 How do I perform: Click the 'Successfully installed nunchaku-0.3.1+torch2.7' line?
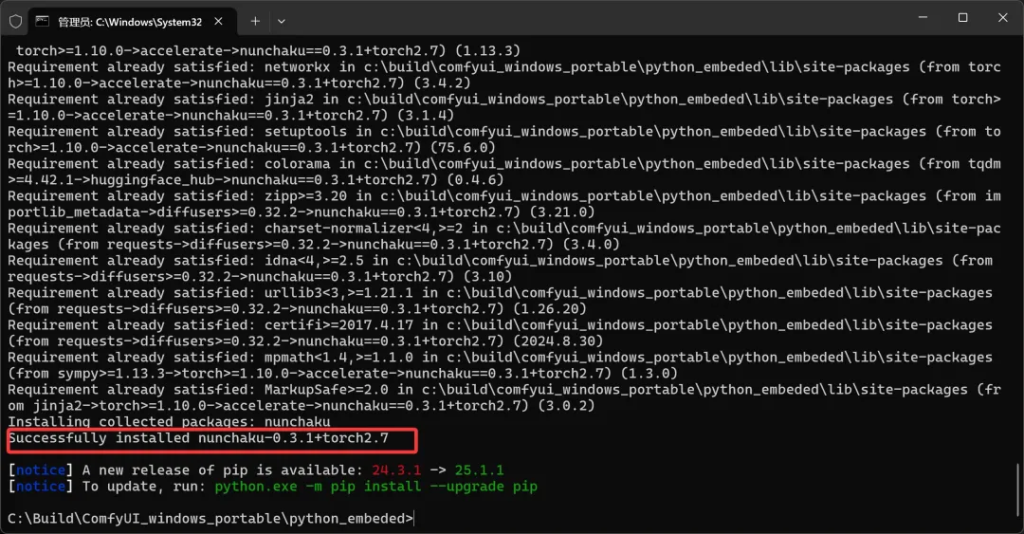coord(199,438)
